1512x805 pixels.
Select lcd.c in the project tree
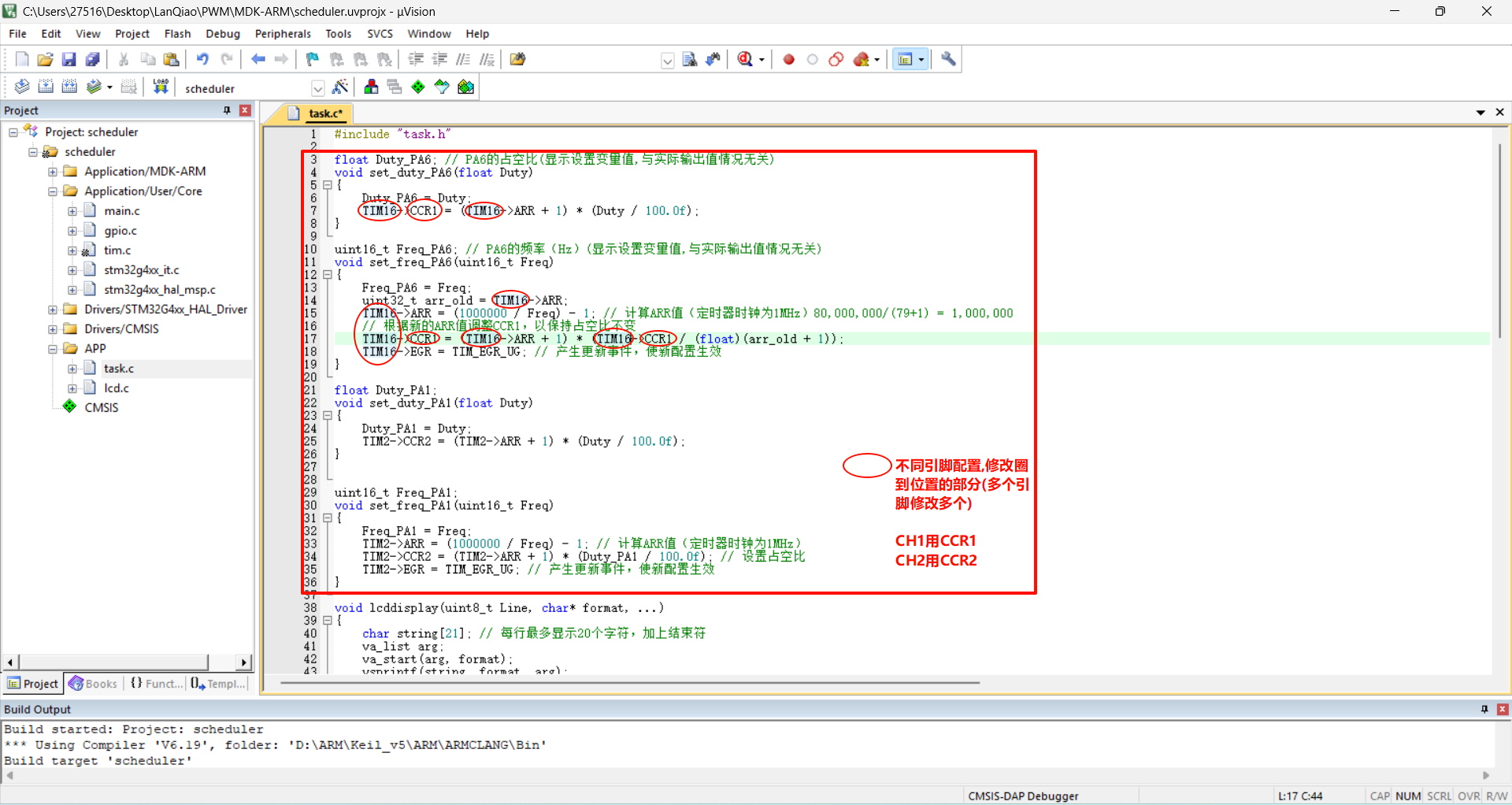pyautogui.click(x=116, y=388)
